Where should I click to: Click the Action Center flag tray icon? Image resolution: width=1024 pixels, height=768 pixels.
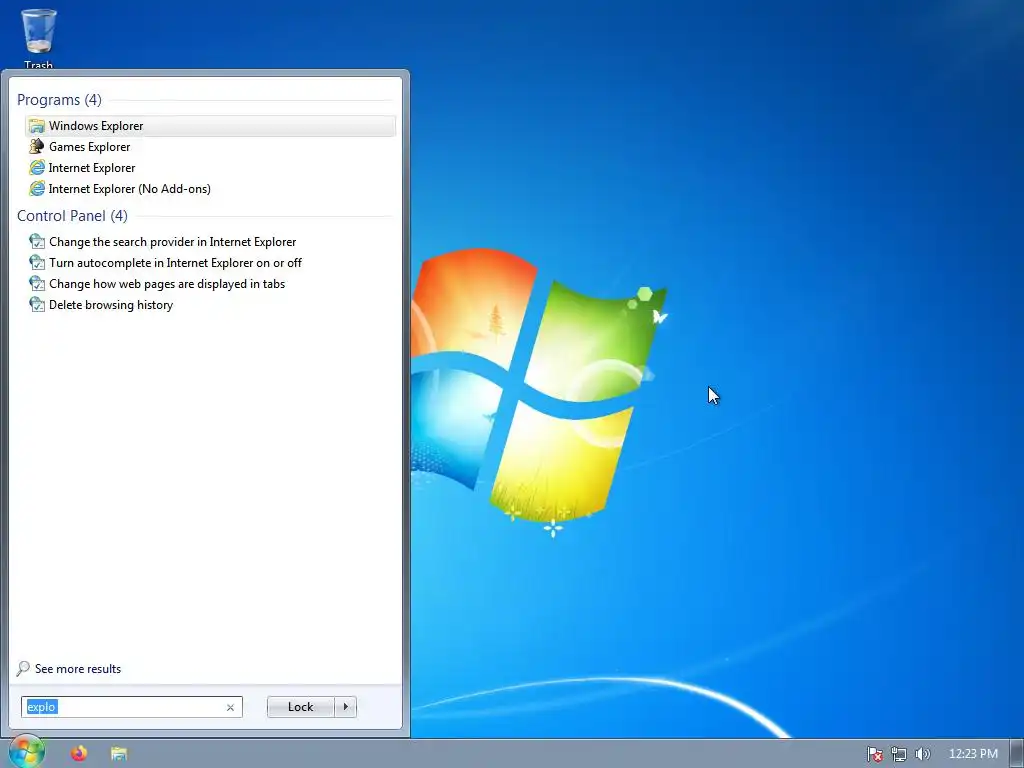874,754
